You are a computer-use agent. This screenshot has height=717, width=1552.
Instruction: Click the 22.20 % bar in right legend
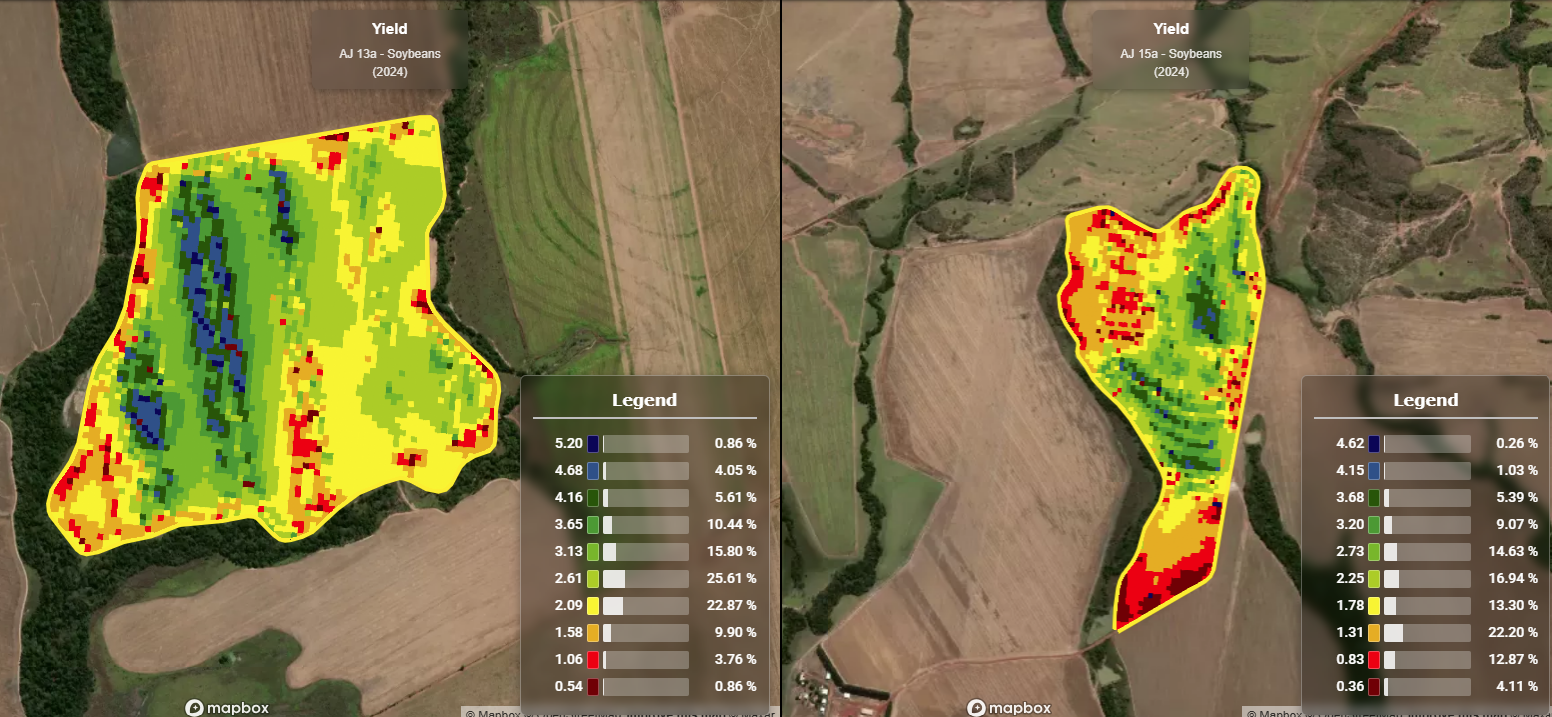coord(1427,633)
